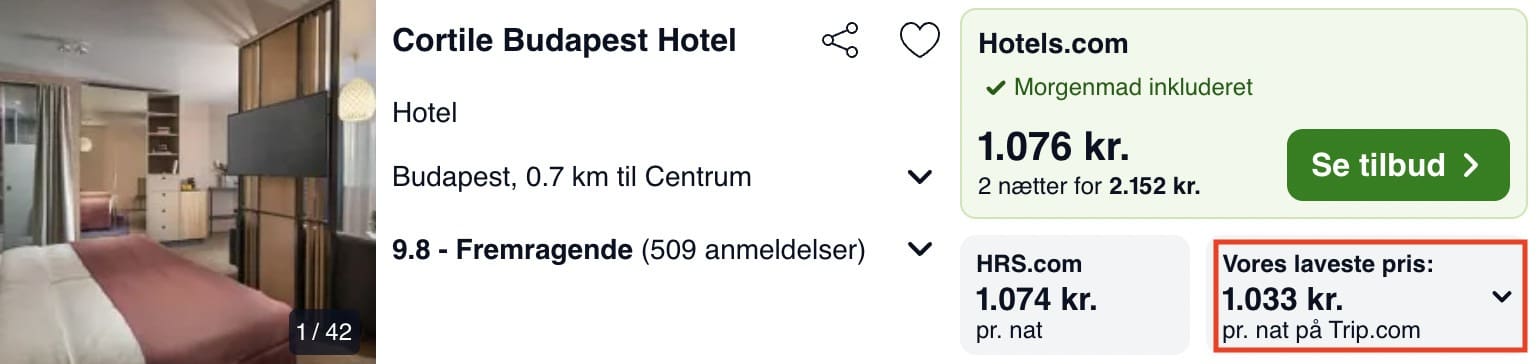
Task: Expand the 9.8 rating details chevron
Action: (919, 249)
